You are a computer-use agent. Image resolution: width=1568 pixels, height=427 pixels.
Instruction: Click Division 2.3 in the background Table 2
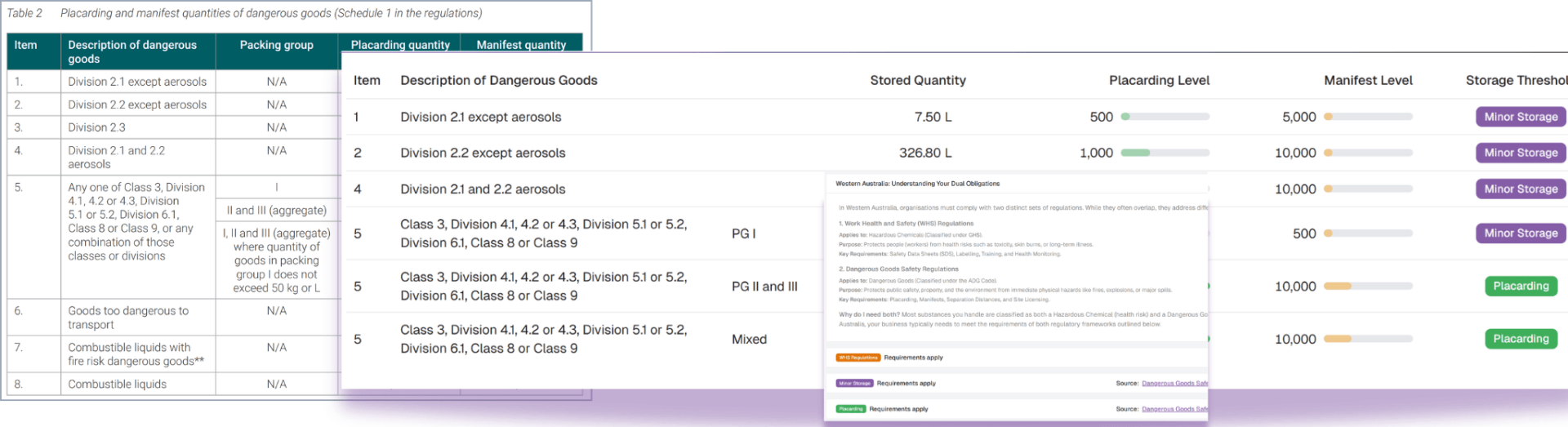coord(96,127)
